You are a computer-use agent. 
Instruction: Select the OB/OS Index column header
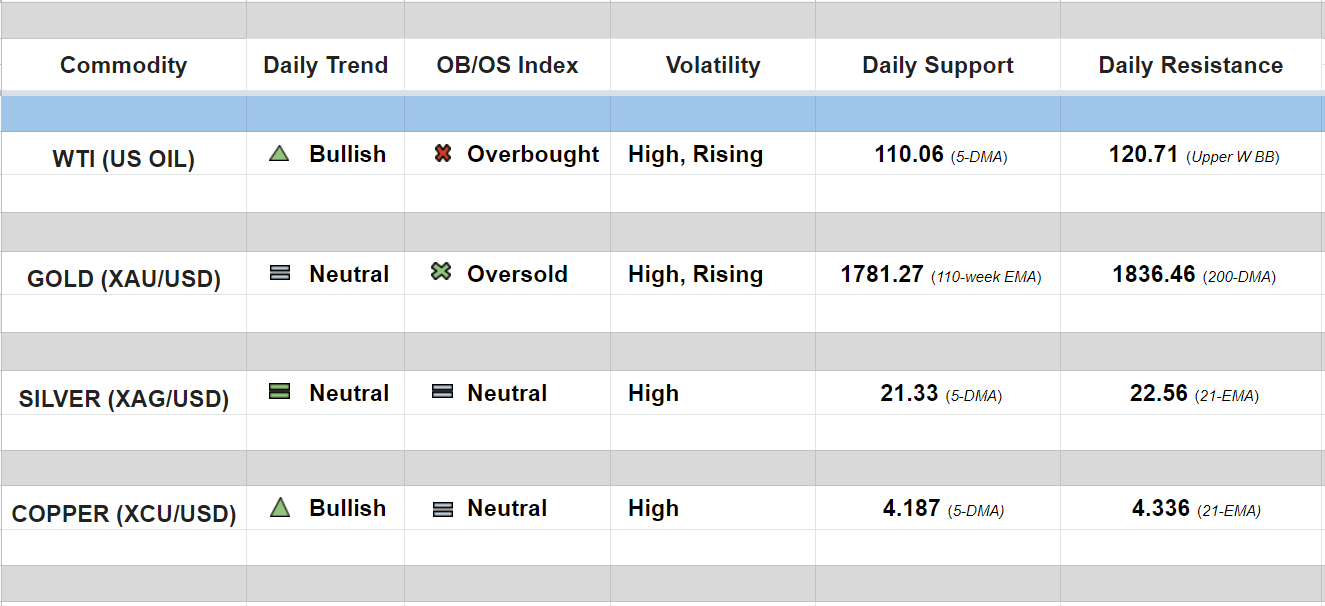tap(507, 66)
